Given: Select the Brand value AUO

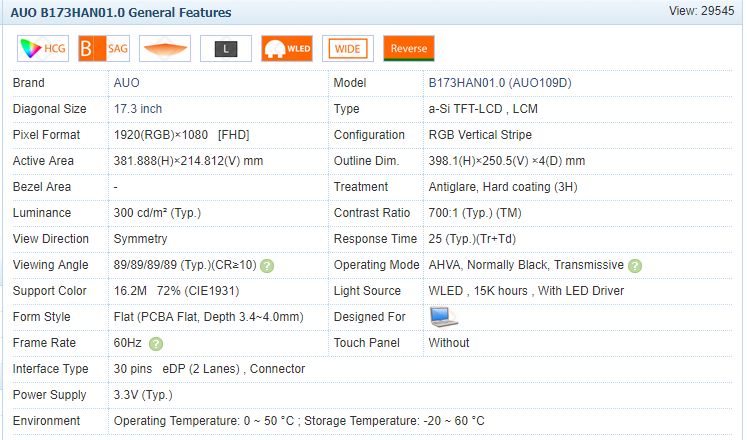Looking at the screenshot, I should pyautogui.click(x=126, y=83).
